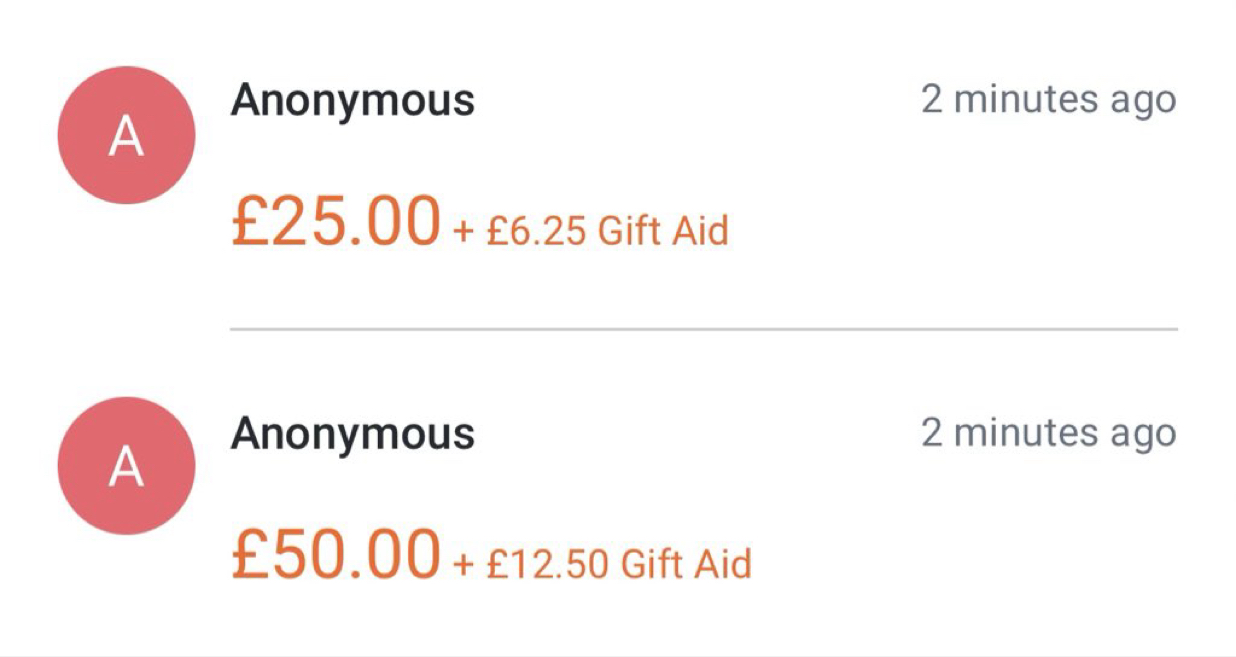1236x657 pixels.
Task: Click the £50.00 donation amount
Action: click(335, 553)
